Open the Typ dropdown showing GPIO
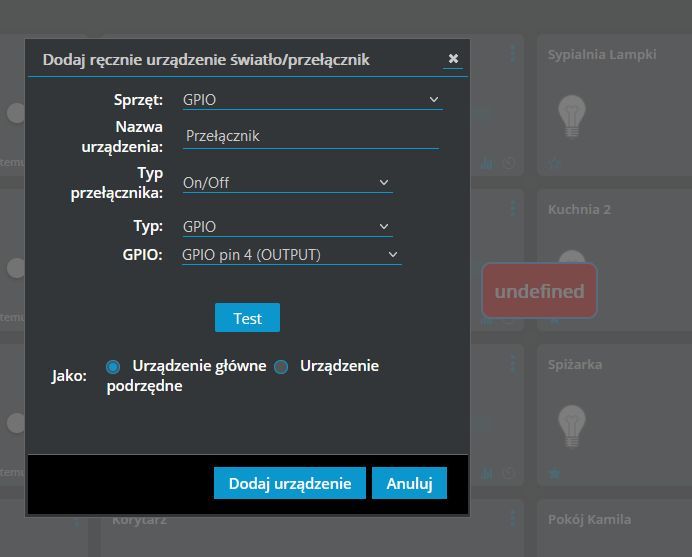 [288, 226]
